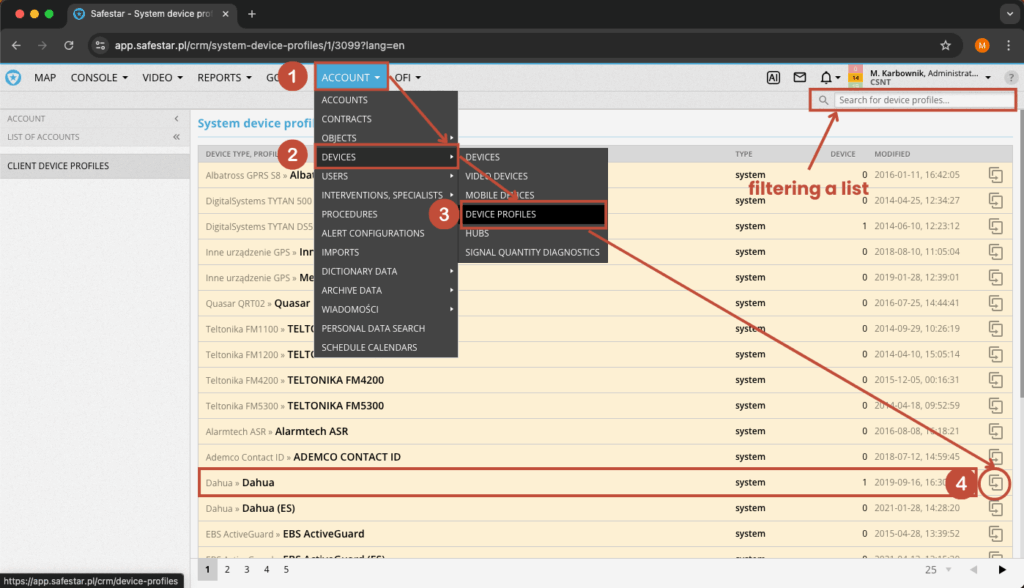Select SCHEDULE CALENDARS menu entry
The image size is (1024, 588).
click(x=386, y=348)
